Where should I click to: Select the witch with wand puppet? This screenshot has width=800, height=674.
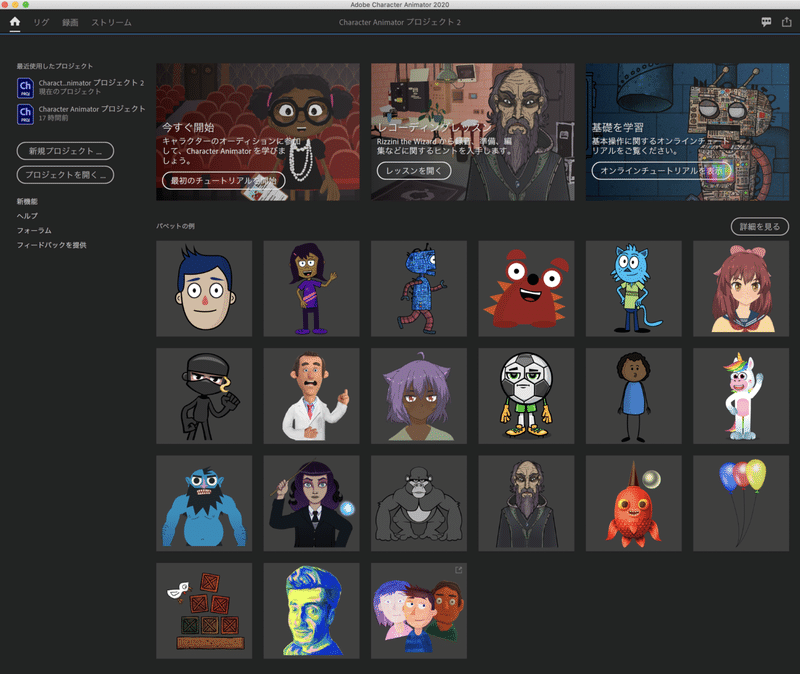311,504
